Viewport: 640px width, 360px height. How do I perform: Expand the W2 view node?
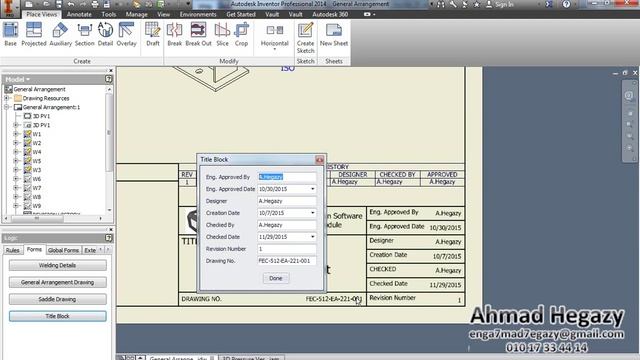16,143
